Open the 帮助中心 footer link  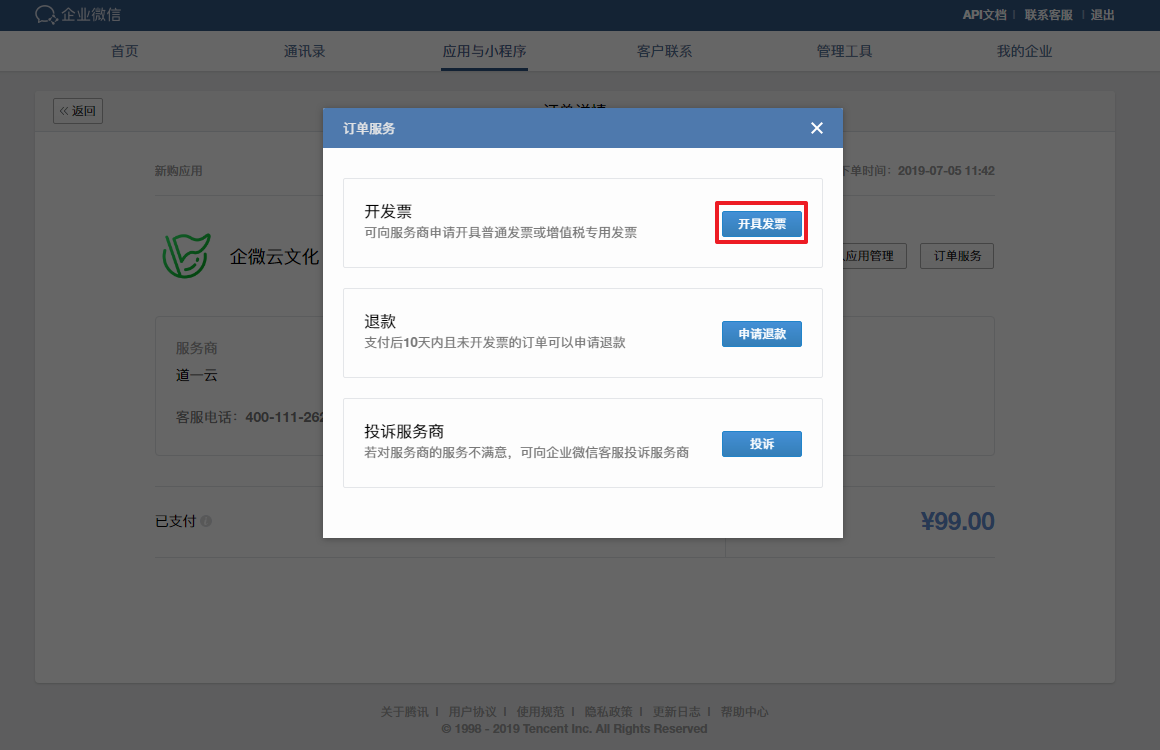point(744,712)
